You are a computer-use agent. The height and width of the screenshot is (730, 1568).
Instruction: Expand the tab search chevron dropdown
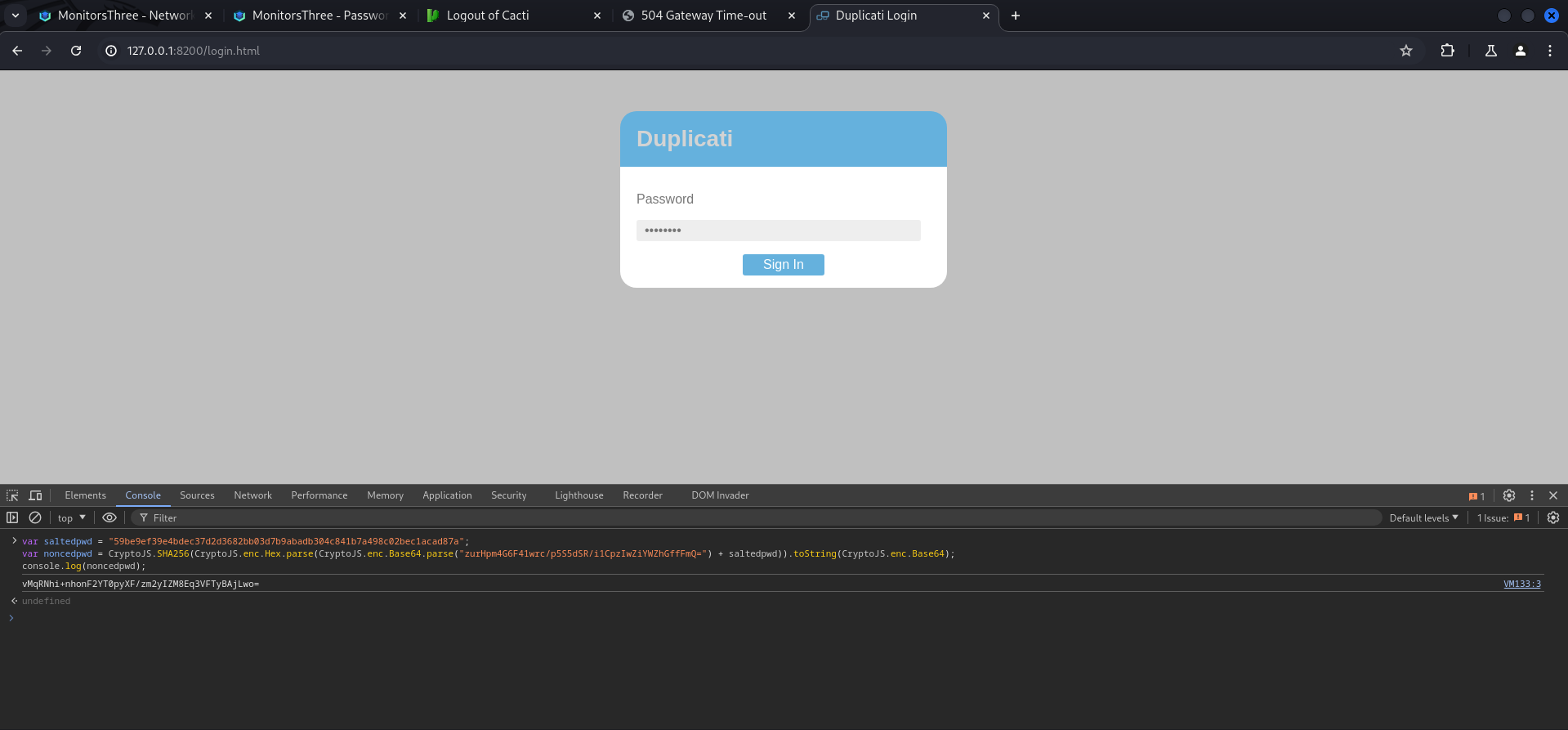[x=16, y=16]
